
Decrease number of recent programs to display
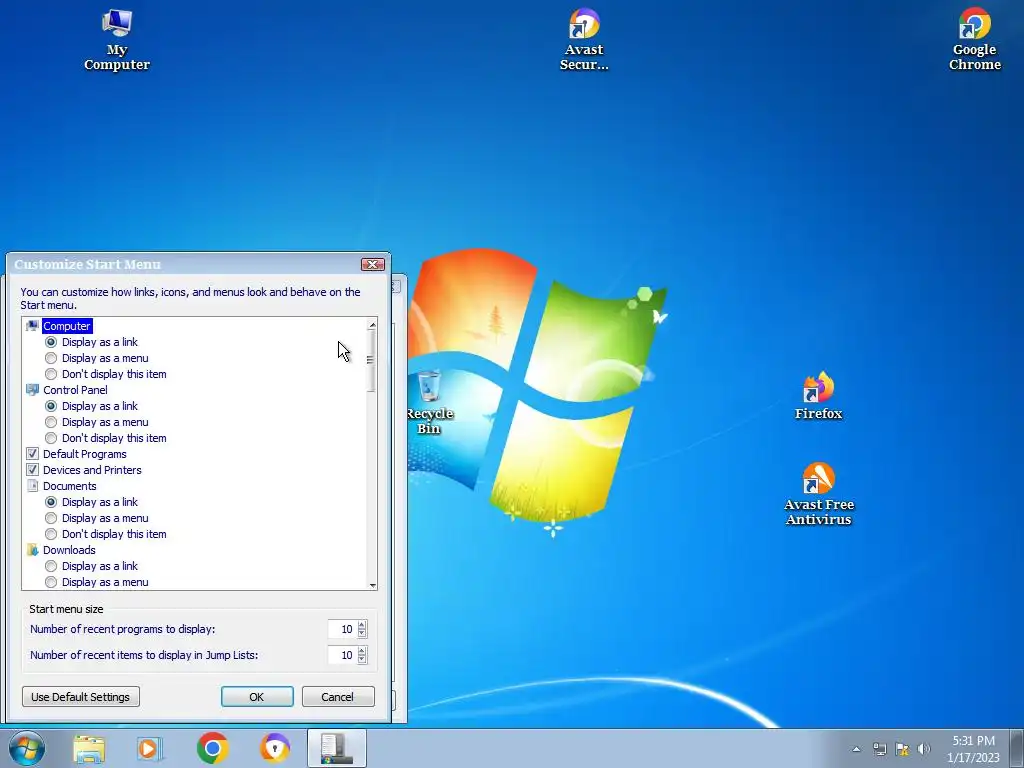point(362,633)
